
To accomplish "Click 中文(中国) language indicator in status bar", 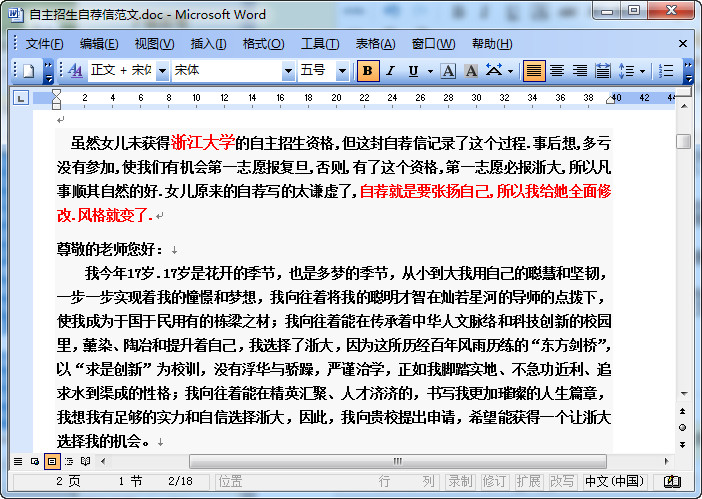I will 614,482.
